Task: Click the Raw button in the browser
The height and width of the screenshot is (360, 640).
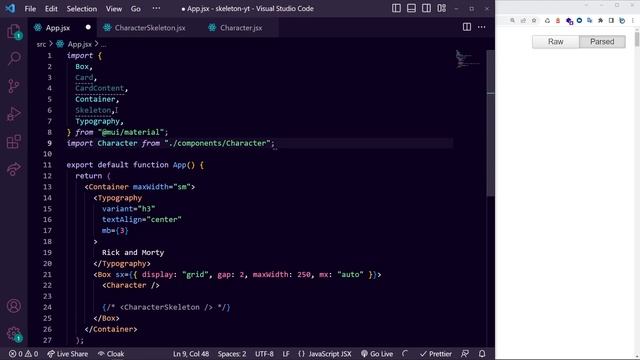Action: [x=556, y=42]
